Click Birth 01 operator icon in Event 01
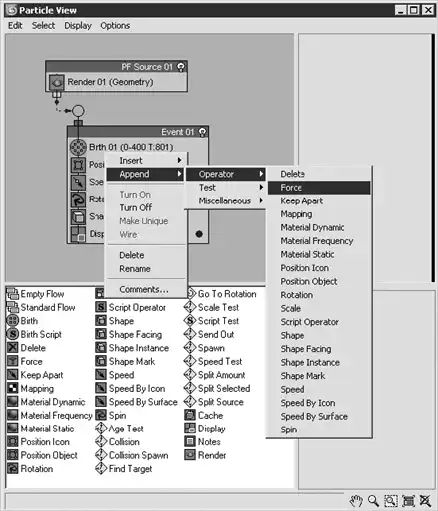The width and height of the screenshot is (438, 511). [x=78, y=147]
